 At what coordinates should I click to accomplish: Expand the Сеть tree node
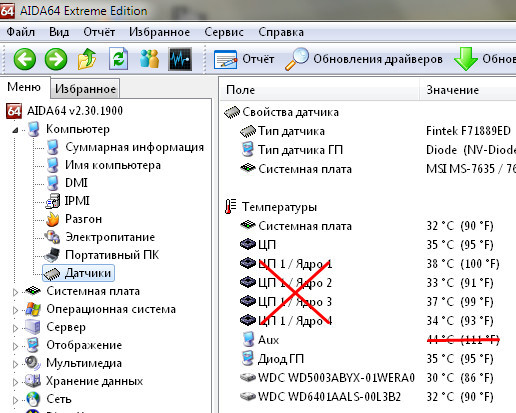pyautogui.click(x=15, y=400)
